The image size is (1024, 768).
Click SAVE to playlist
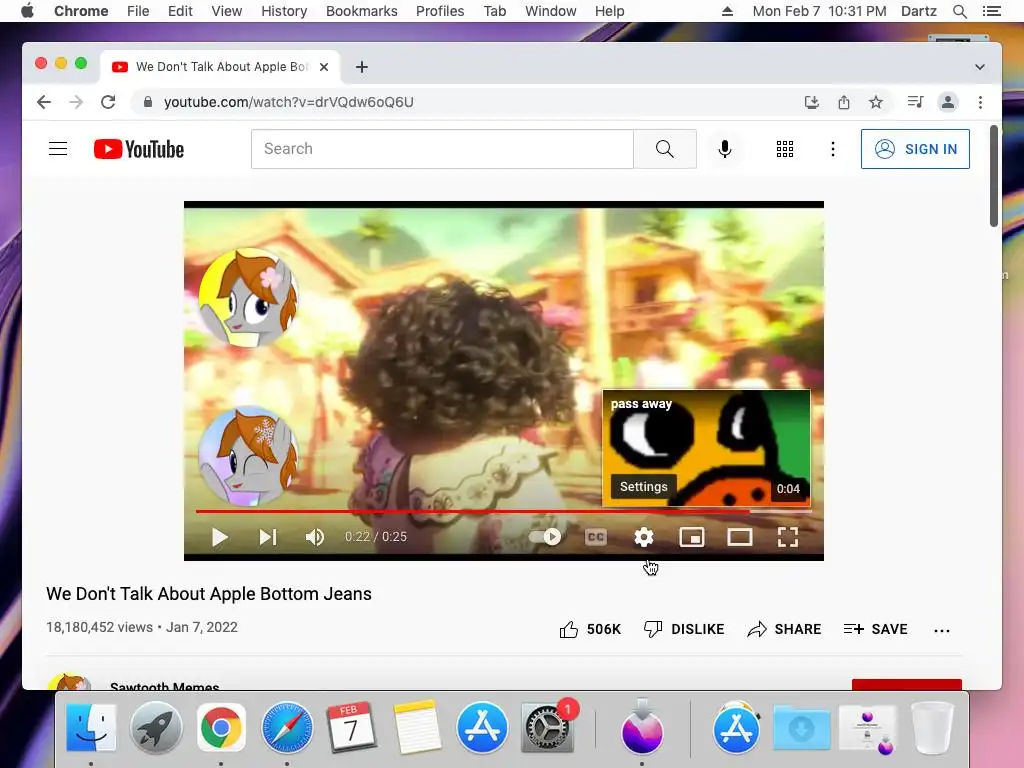pyautogui.click(x=875, y=629)
